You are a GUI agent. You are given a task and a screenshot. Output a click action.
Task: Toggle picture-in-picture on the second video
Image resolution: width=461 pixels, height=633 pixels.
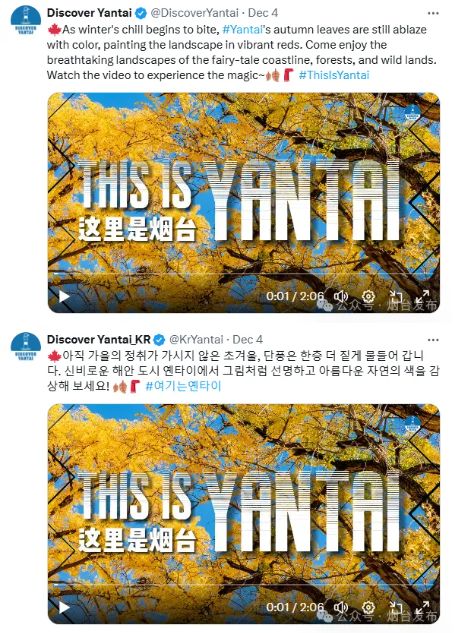click(x=396, y=608)
